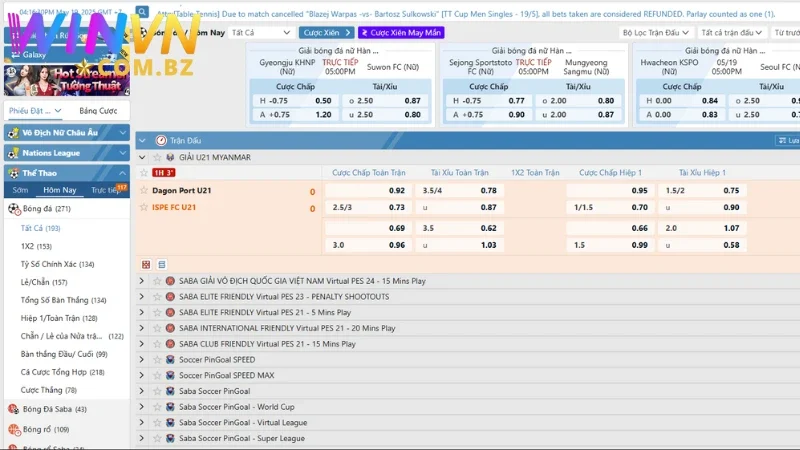Expand the Saba Soccer PinGoal - World Cup row
This screenshot has width=800, height=450.
tap(142, 407)
